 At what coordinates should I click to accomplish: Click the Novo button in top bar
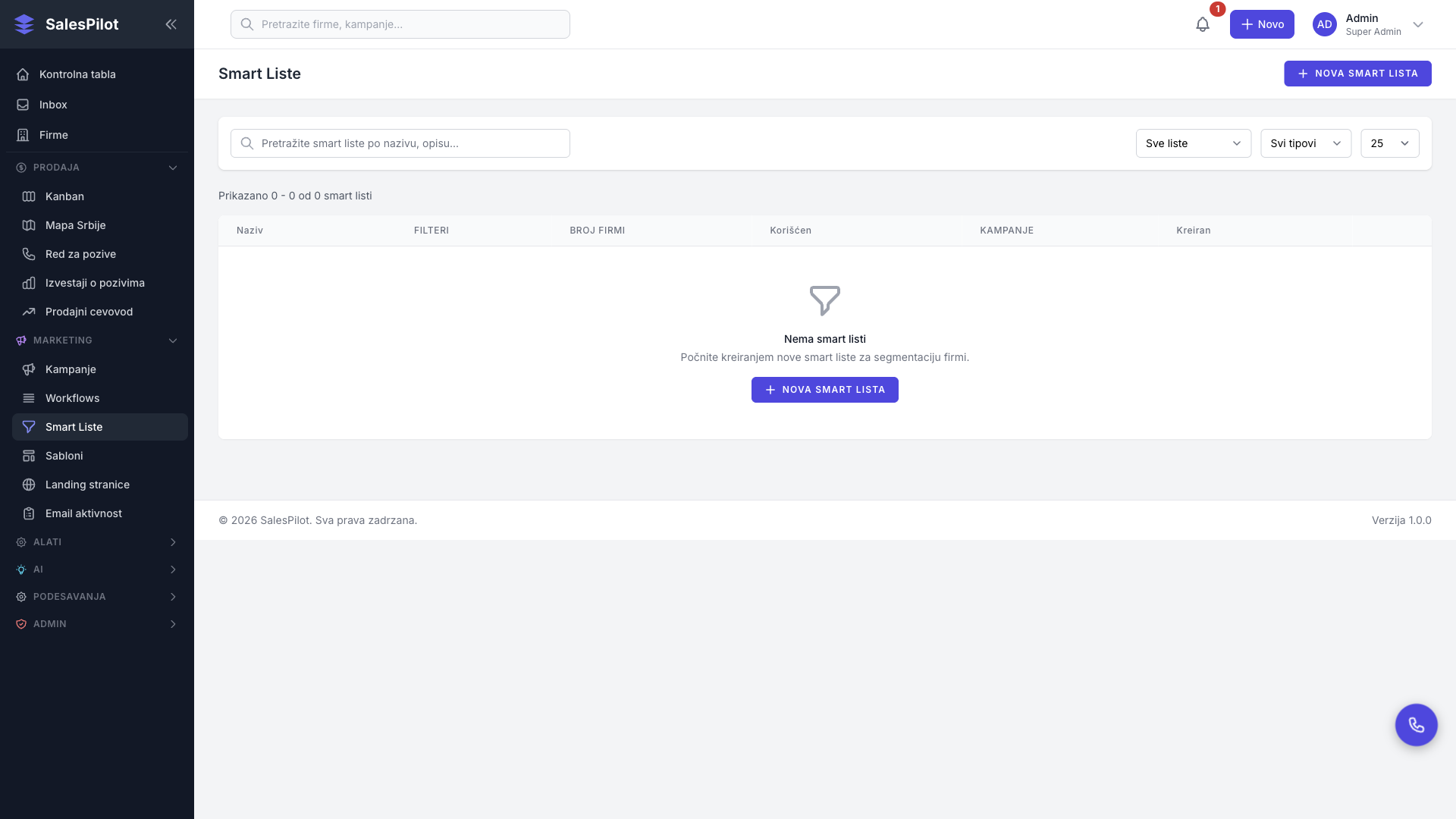click(x=1262, y=24)
